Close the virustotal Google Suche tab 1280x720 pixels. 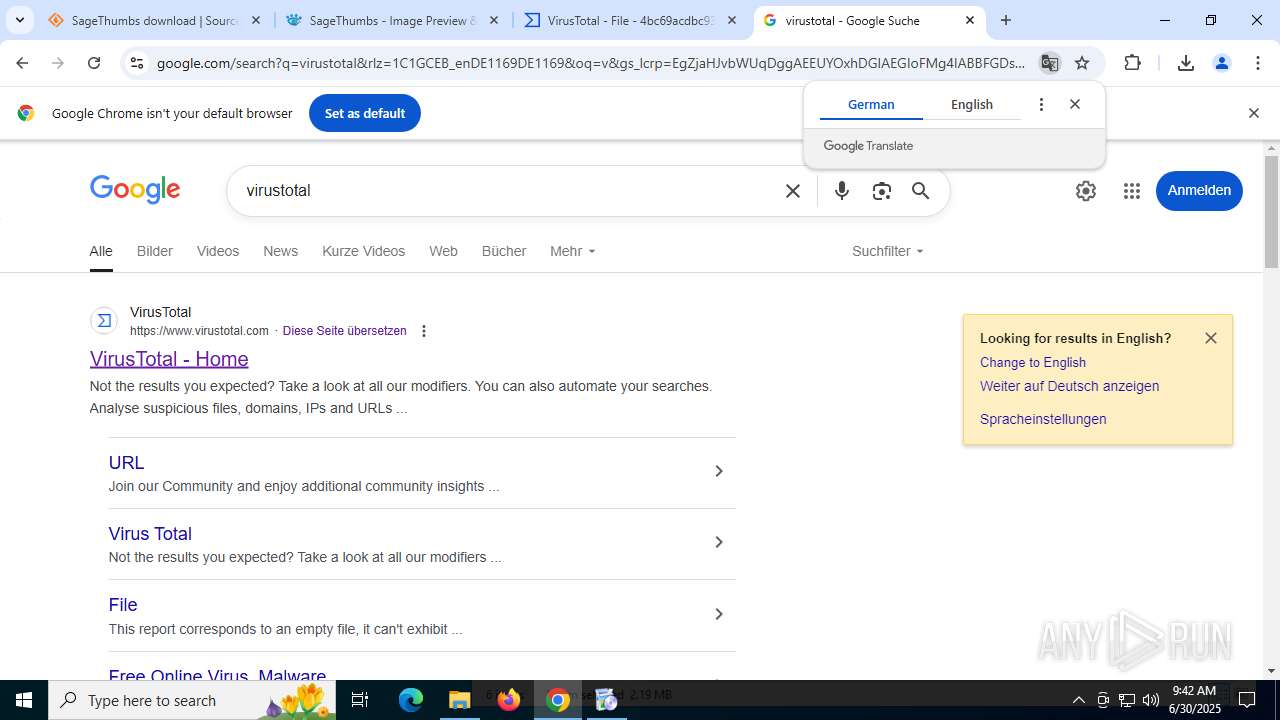tap(970, 20)
